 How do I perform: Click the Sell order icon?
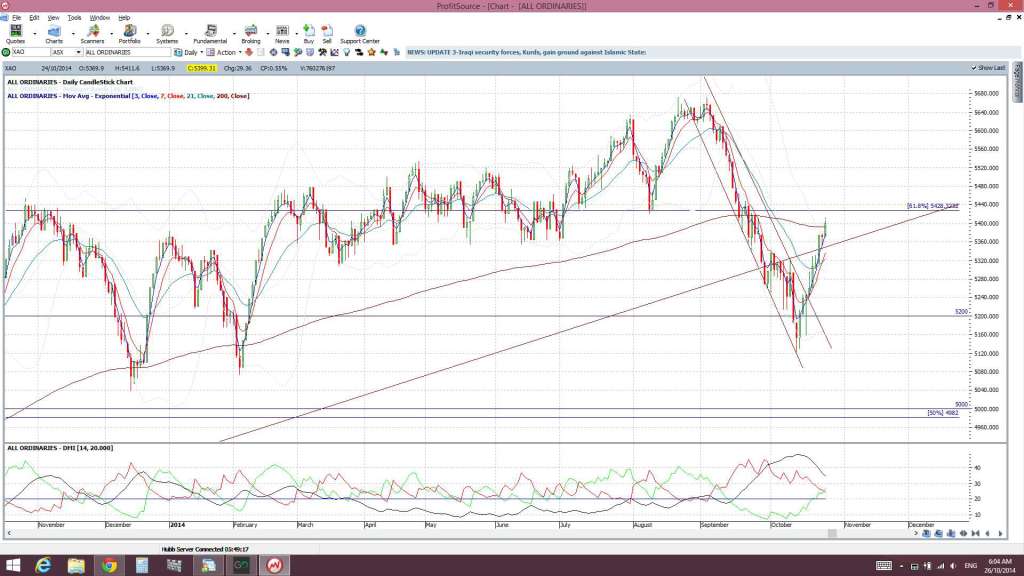coord(327,34)
